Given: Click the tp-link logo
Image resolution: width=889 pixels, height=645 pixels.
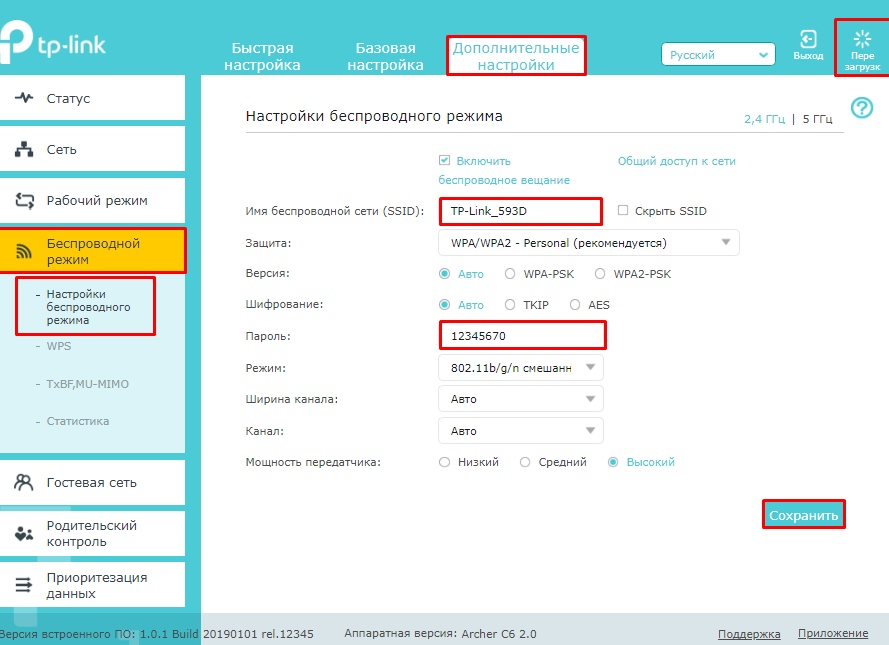Looking at the screenshot, I should click(52, 43).
